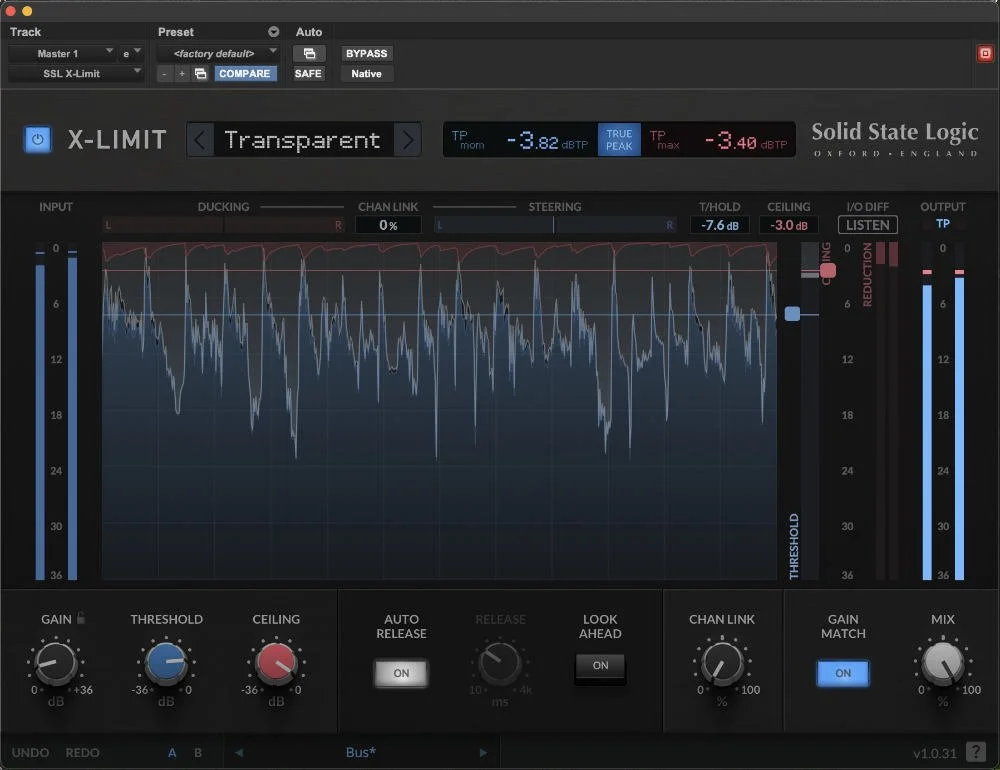Click the previous preset triangle beside Bus*
This screenshot has height=770, width=1000.
pyautogui.click(x=239, y=753)
